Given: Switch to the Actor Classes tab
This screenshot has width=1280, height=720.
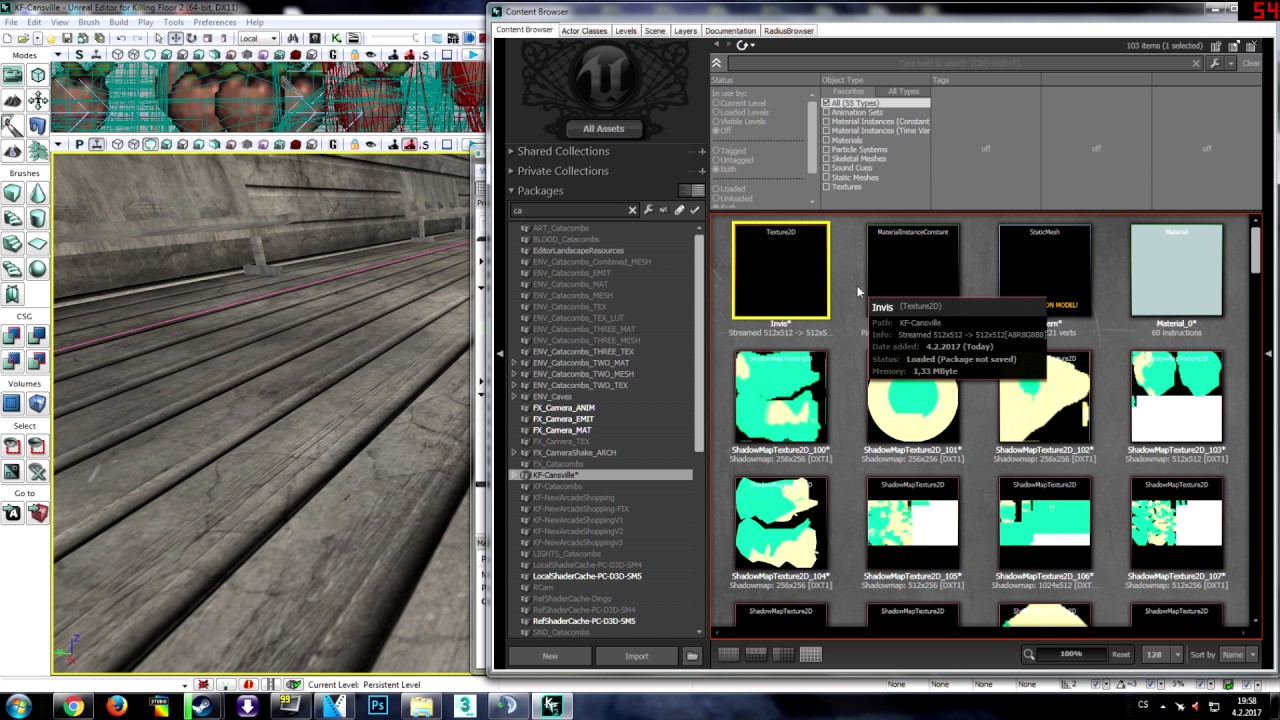Looking at the screenshot, I should (584, 31).
